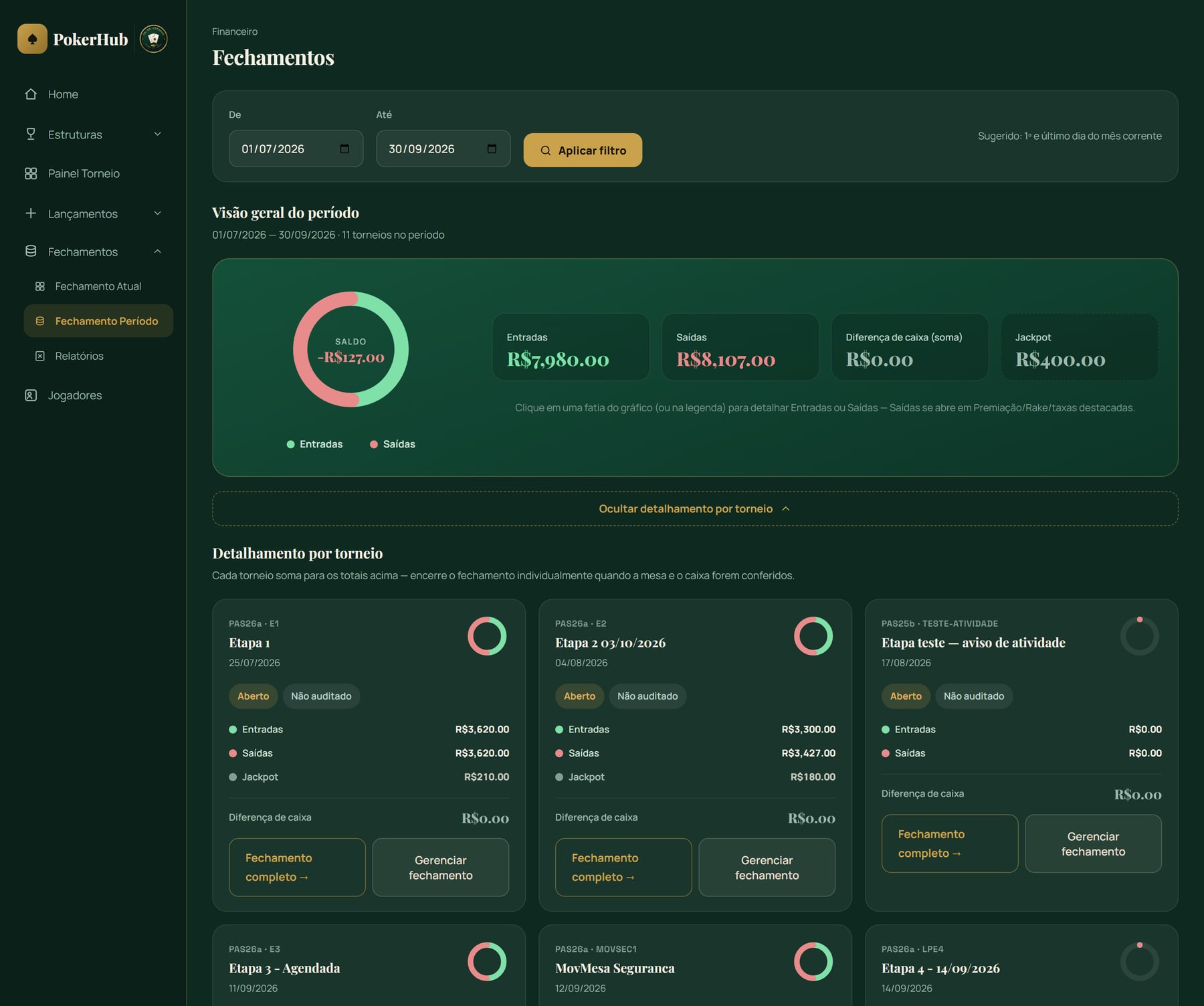The height and width of the screenshot is (1006, 1204).
Task: Click the Etapa 1 mini donut chart
Action: [x=487, y=635]
